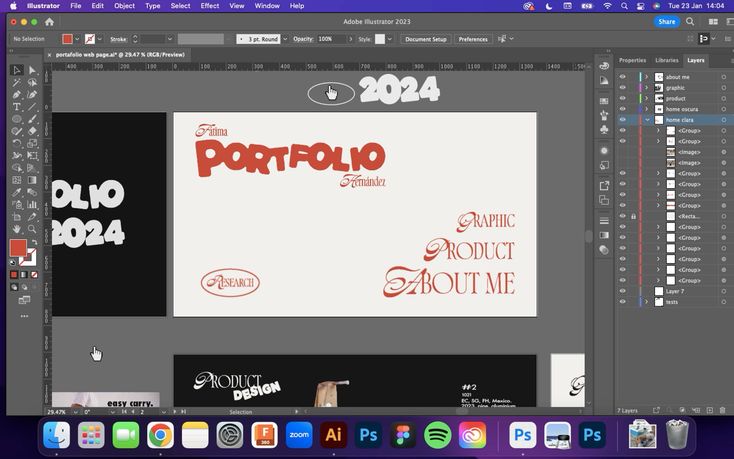Screen dimensions: 734x459
Task: Click the Home icon in control bar
Action: [x=49, y=22]
